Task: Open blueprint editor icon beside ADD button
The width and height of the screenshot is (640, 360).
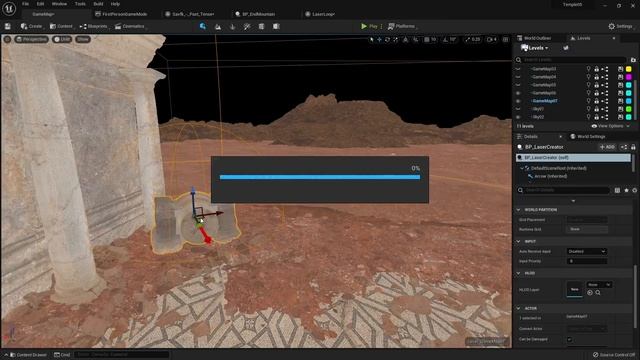Action: (624, 147)
